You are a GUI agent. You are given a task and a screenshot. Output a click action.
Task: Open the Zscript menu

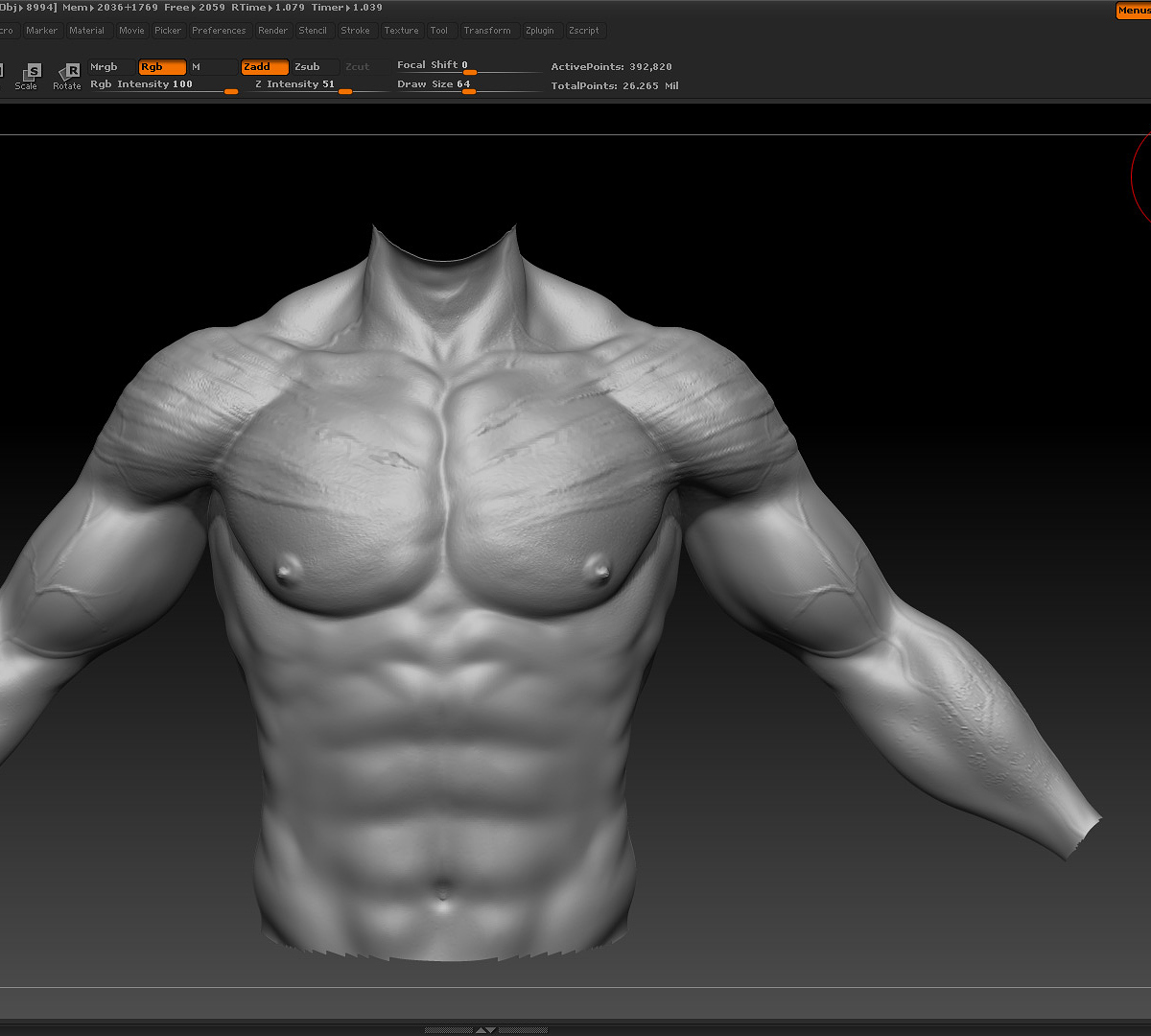584,31
